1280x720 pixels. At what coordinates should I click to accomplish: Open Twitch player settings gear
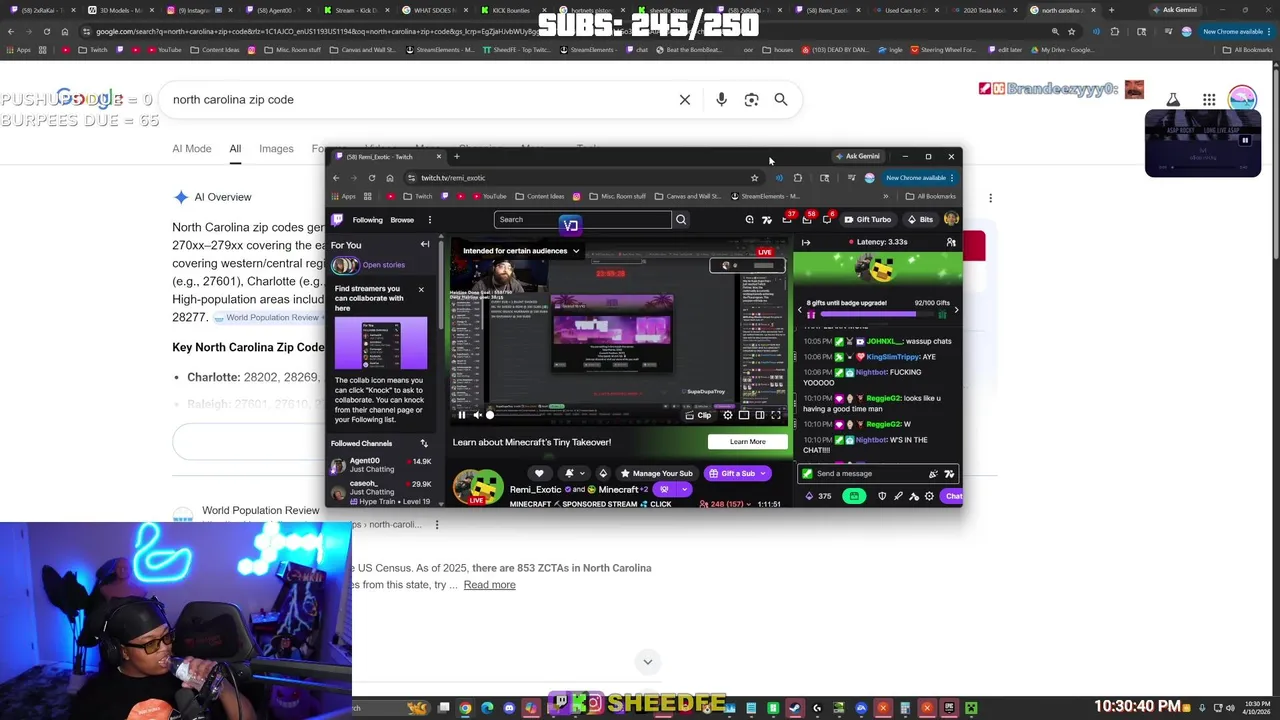pyautogui.click(x=728, y=415)
